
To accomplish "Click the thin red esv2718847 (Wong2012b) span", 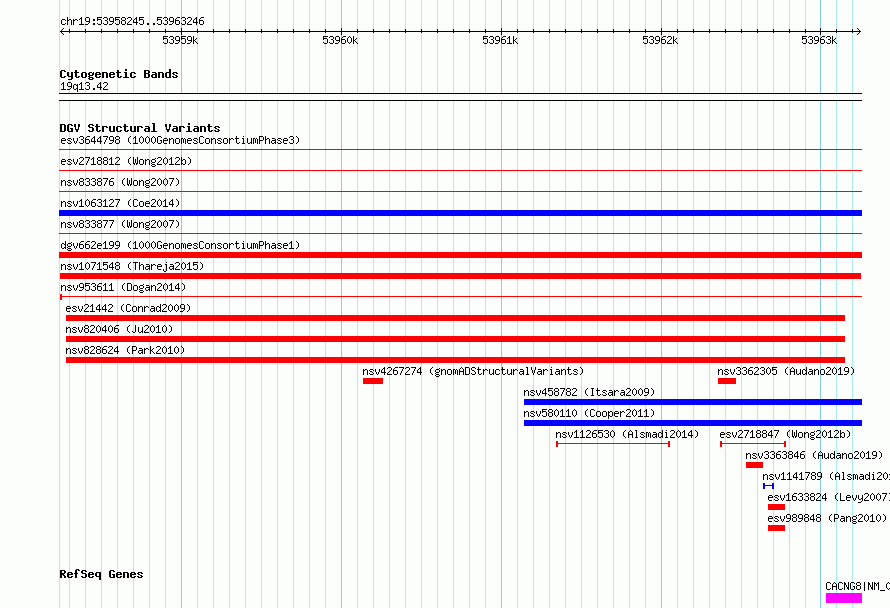I will click(x=753, y=444).
